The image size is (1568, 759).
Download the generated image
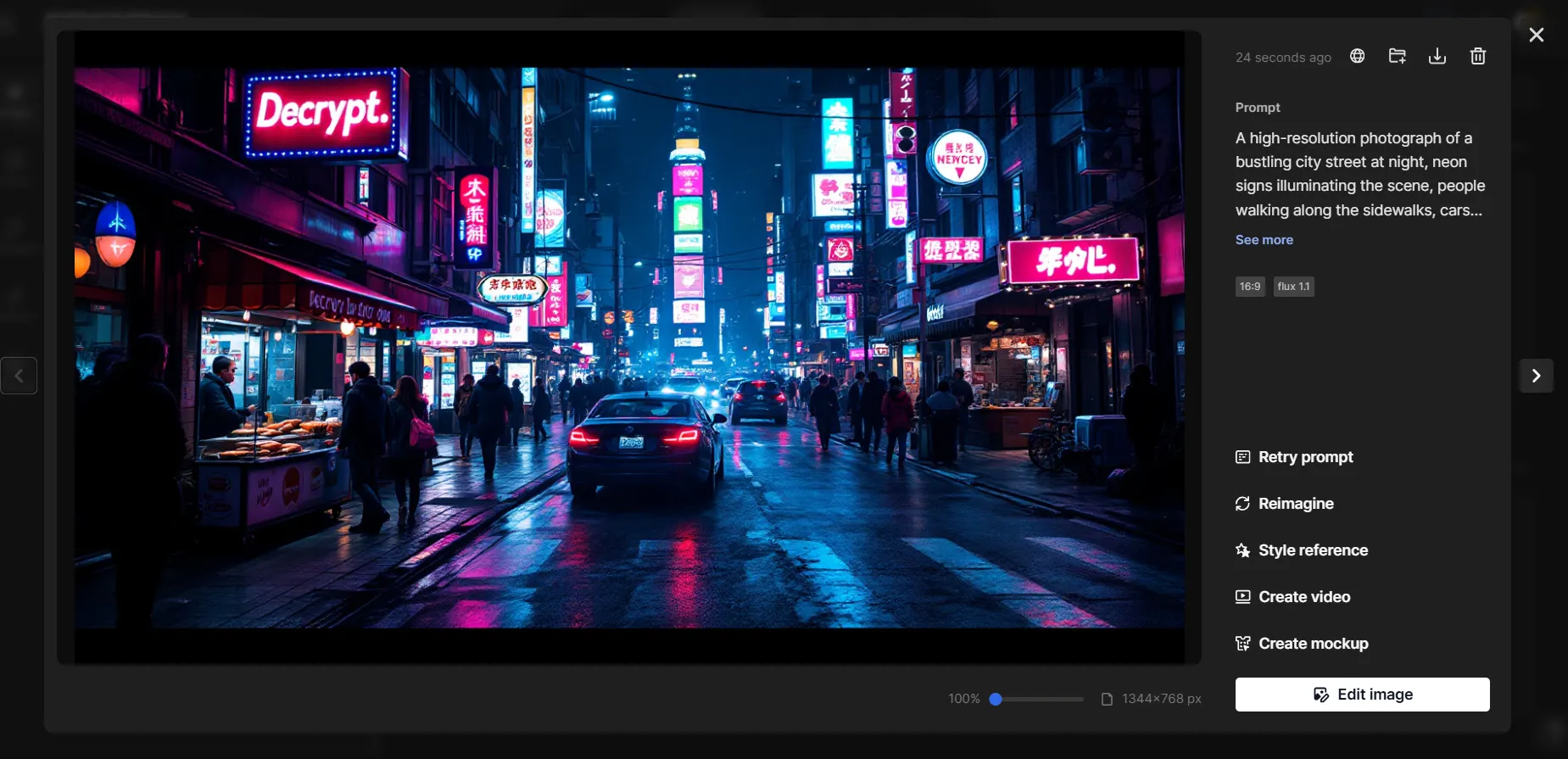coord(1437,56)
